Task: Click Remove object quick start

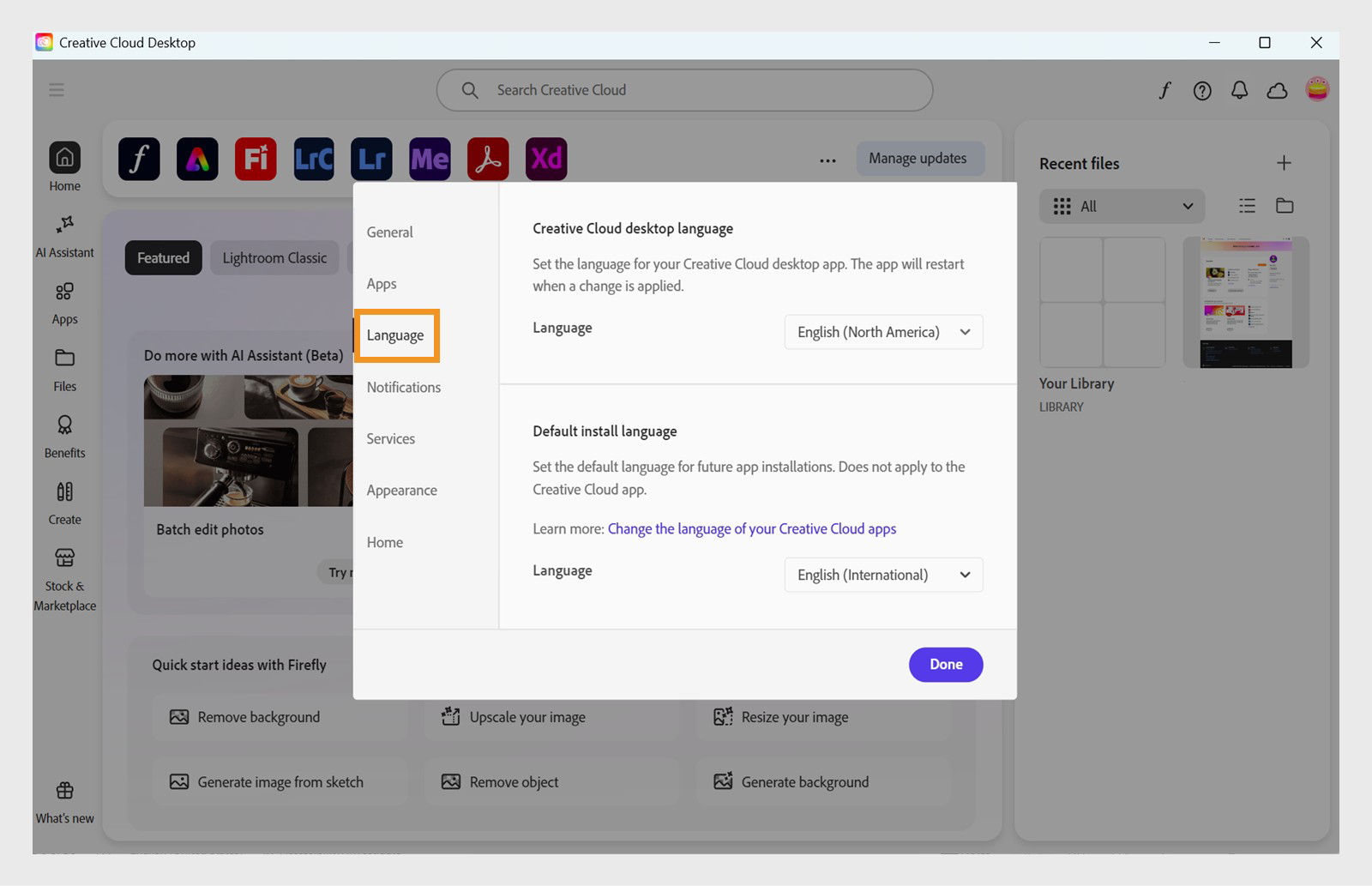Action: click(x=551, y=782)
